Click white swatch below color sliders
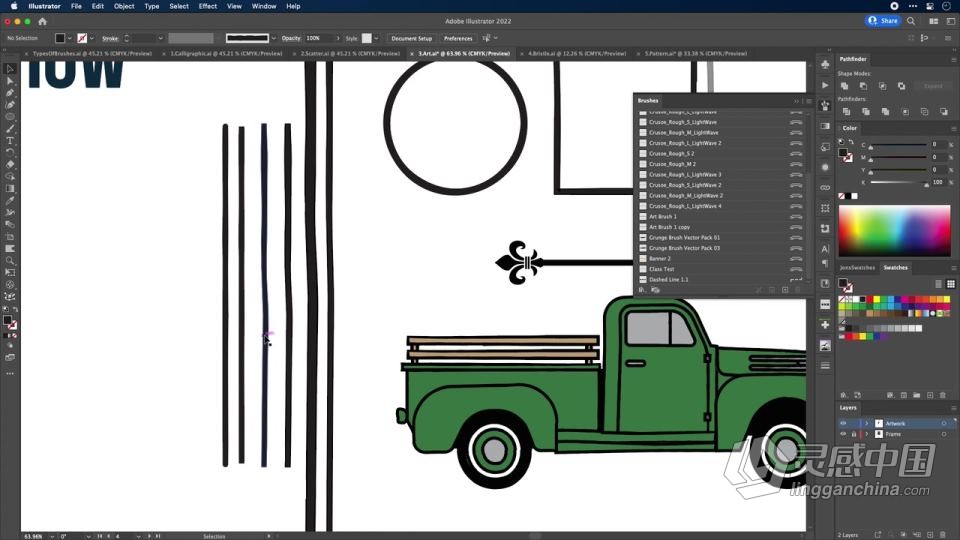 pos(855,196)
